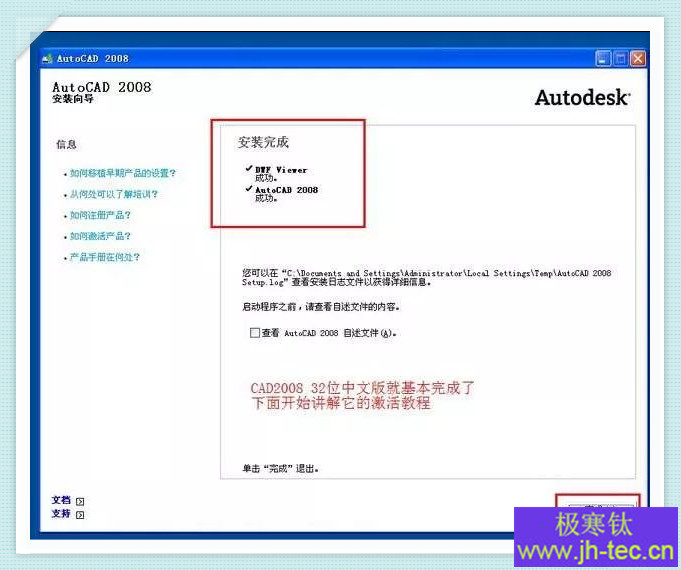Click the AutoCAD 2008 成功 entry
This screenshot has width=681, height=570.
point(282,194)
